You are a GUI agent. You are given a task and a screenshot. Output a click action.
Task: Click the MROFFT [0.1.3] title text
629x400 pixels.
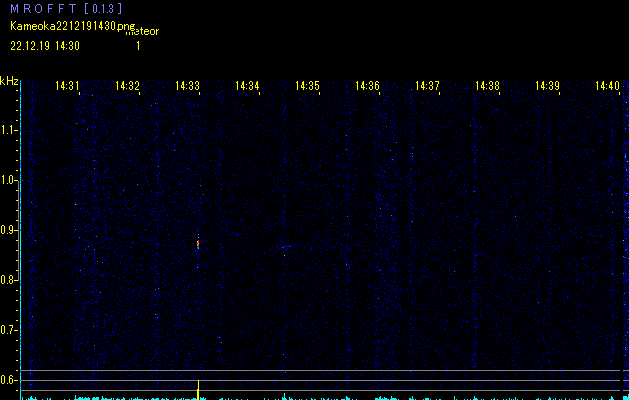[66, 9]
